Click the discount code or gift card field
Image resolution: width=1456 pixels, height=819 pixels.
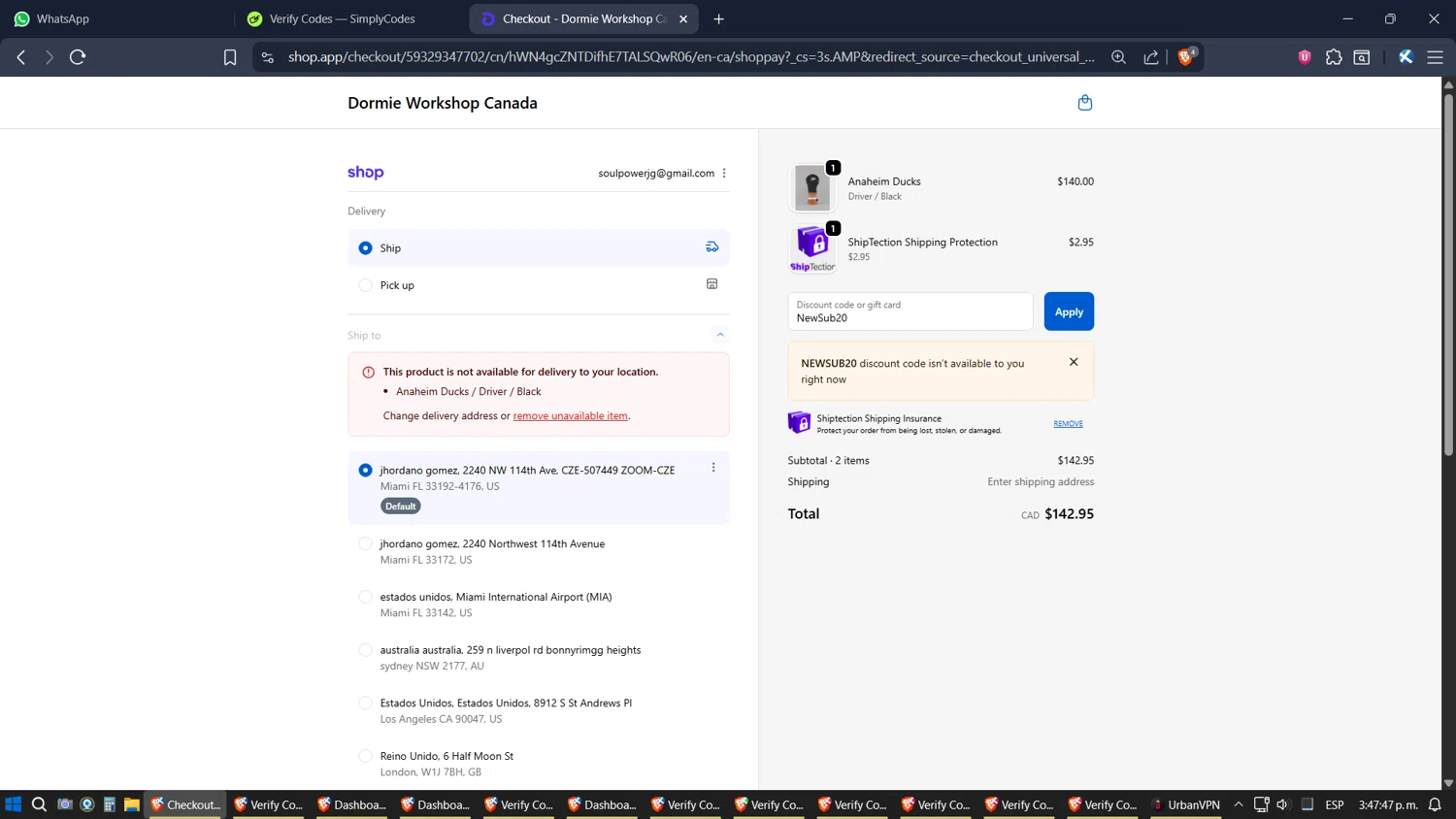910,311
